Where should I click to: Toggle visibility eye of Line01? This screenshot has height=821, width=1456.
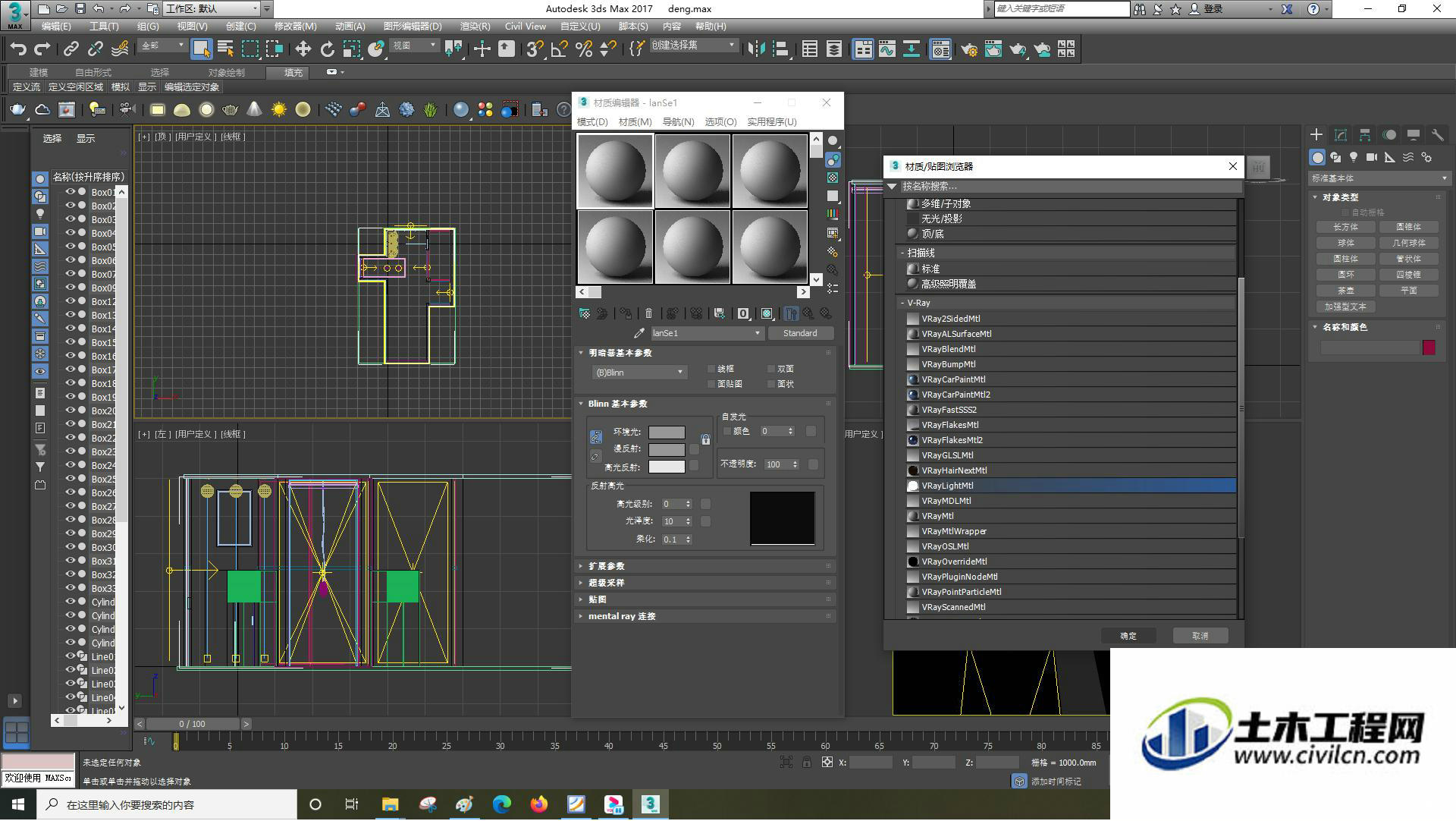click(71, 656)
